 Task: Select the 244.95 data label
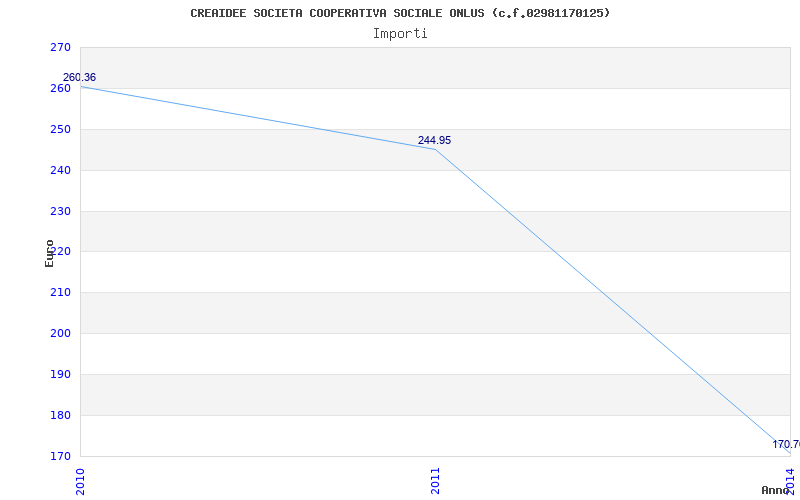[434, 140]
